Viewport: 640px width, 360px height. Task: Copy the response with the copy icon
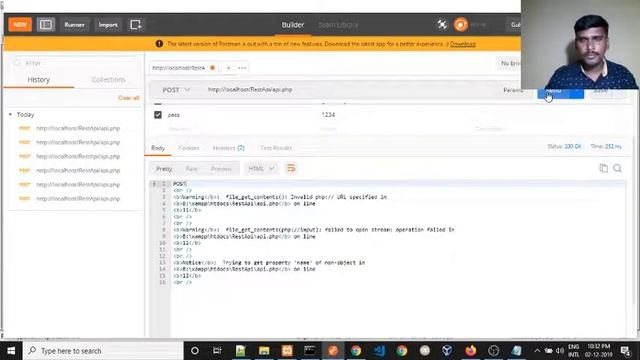point(603,168)
